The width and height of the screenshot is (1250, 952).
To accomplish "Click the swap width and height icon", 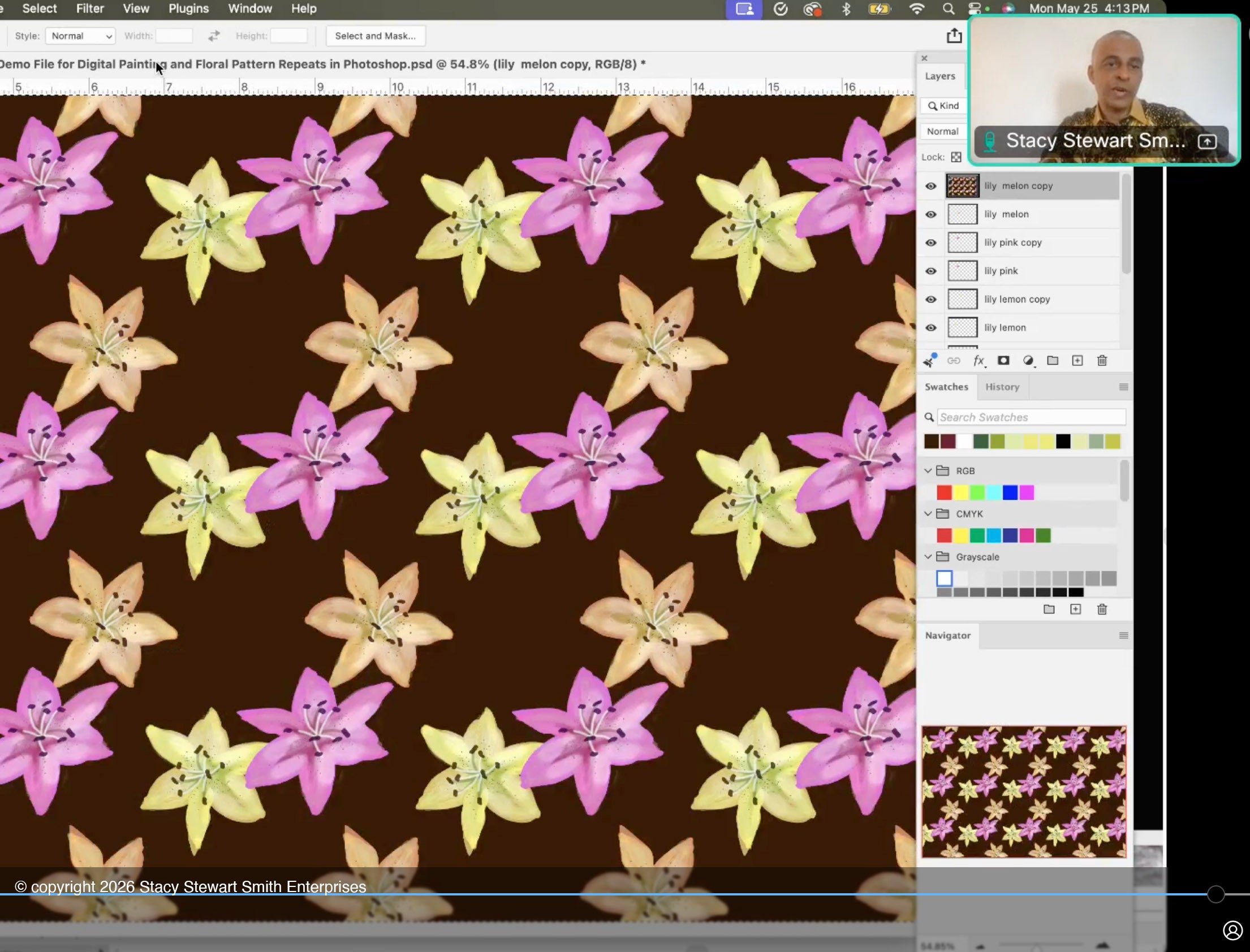I will click(x=214, y=36).
